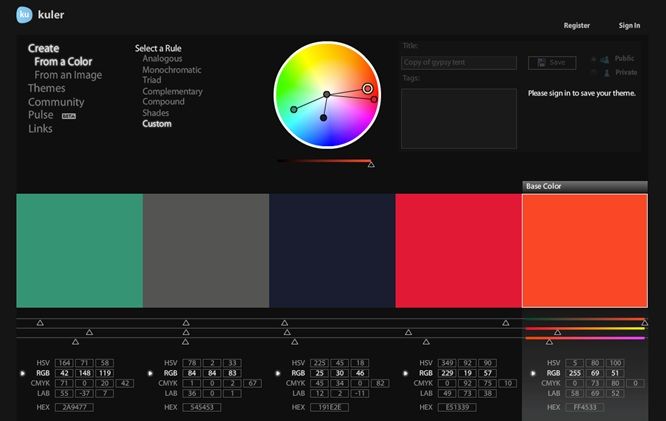Screen dimensions: 666x421
Task: Select RGB mode arrow for green swatch
Action: pyautogui.click(x=23, y=373)
